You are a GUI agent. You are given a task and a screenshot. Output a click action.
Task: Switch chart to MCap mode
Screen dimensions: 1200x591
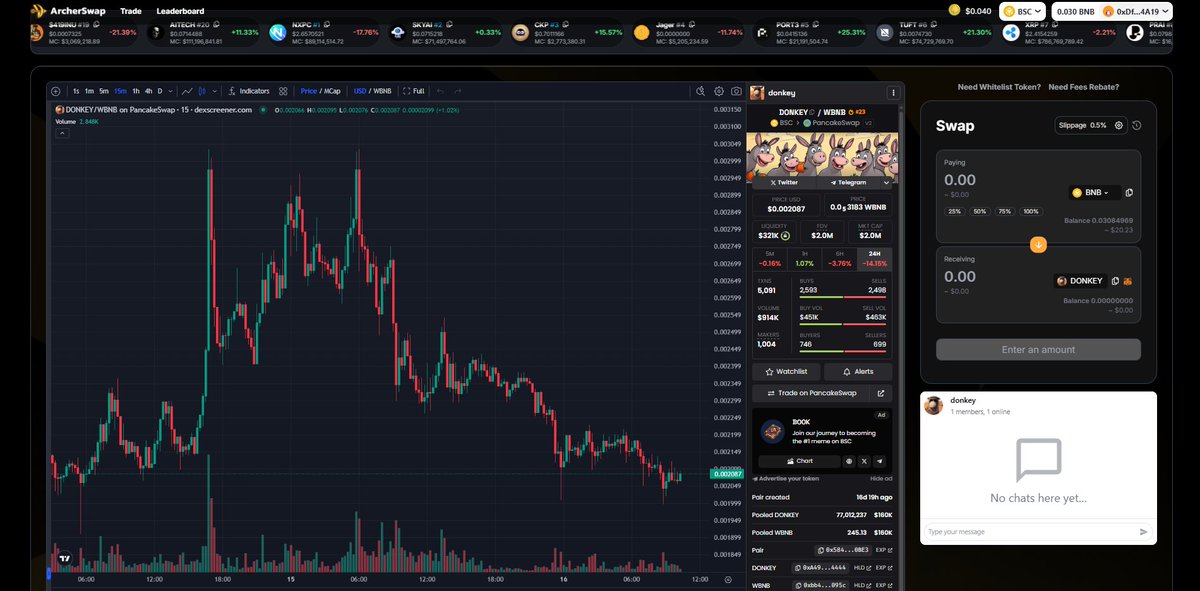pyautogui.click(x=332, y=91)
